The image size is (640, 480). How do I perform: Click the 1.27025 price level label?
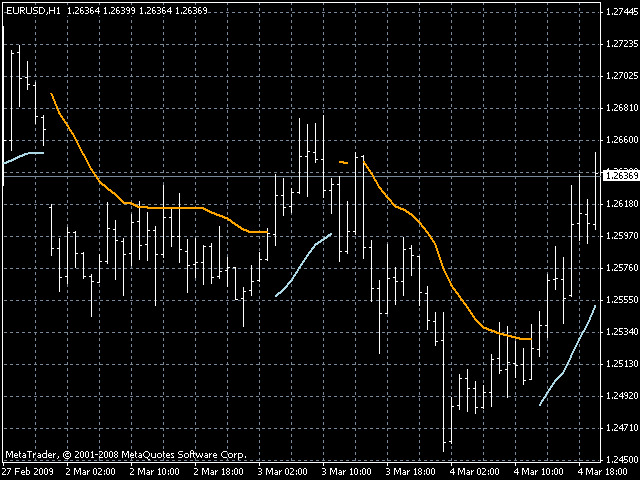(x=622, y=76)
